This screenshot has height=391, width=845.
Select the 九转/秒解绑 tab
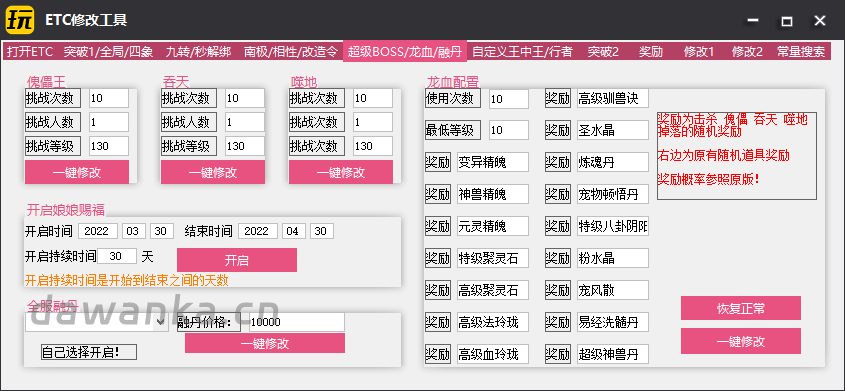pos(198,52)
